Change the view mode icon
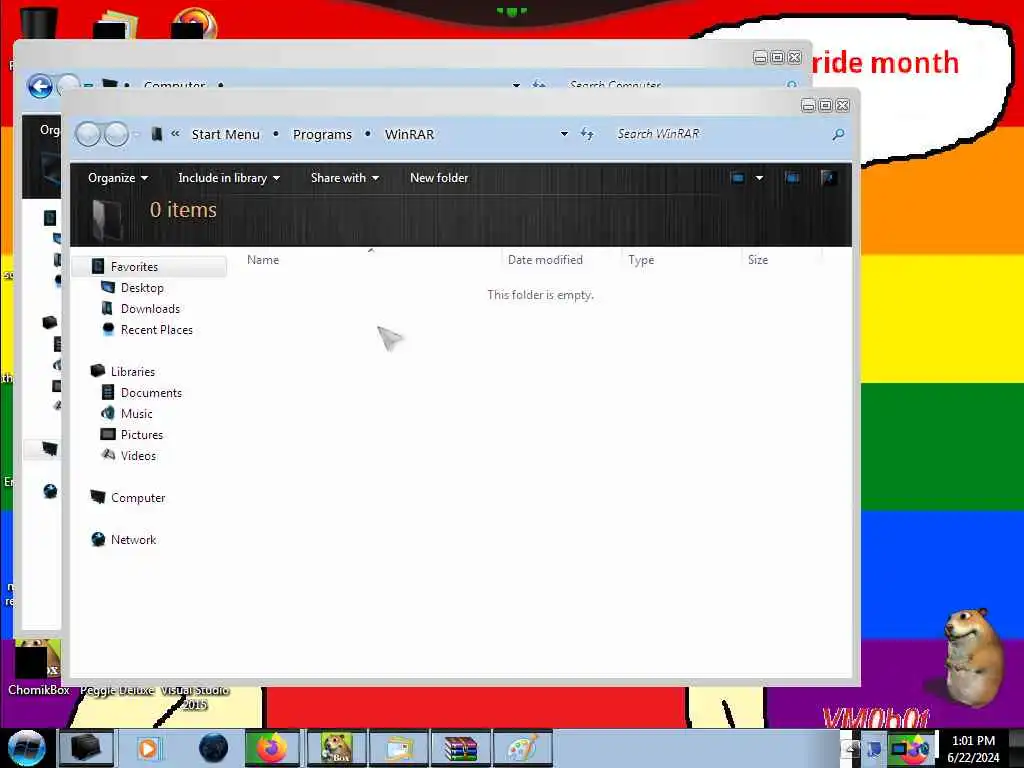1024x768 pixels. (737, 178)
